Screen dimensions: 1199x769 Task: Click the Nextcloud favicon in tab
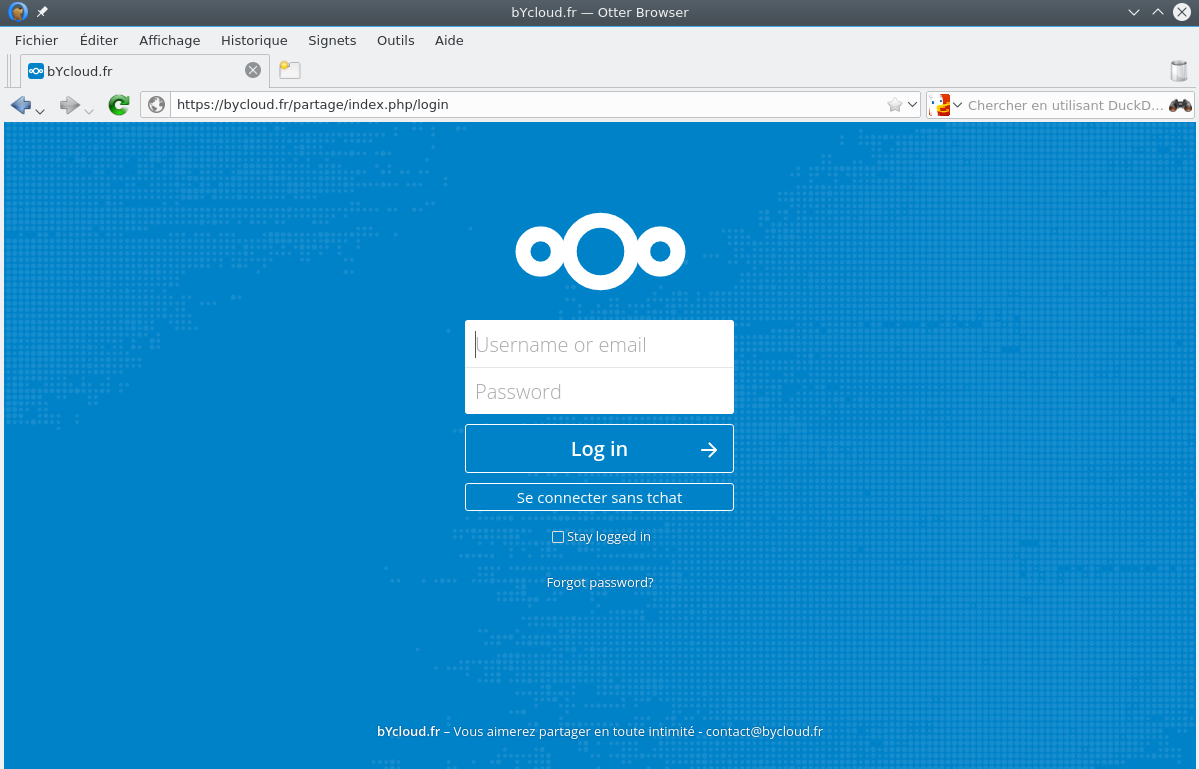[36, 71]
